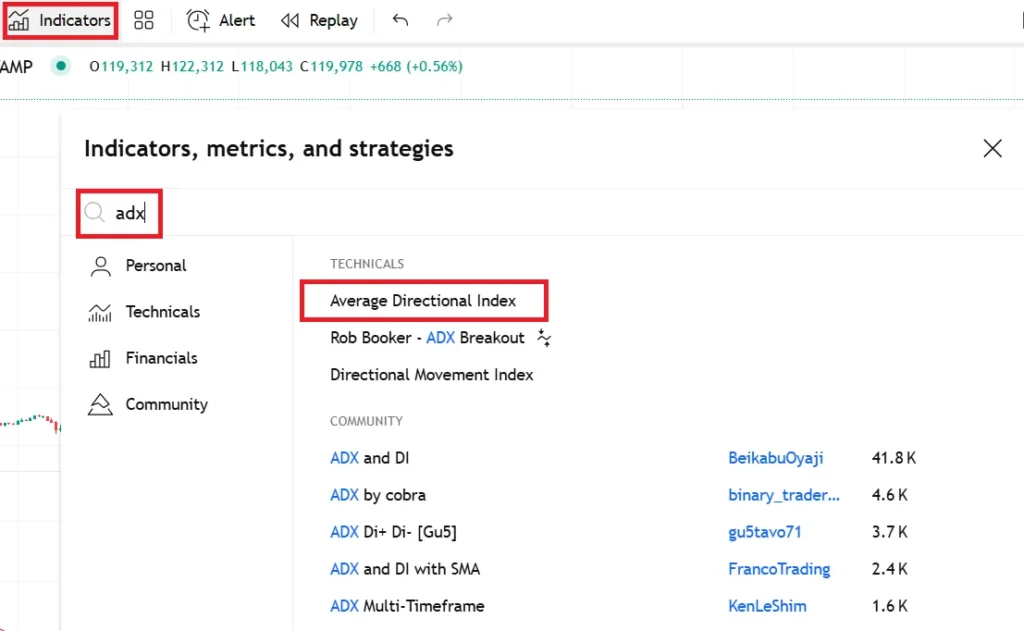This screenshot has width=1024, height=631.
Task: Create an Alert from the toolbar
Action: 221,20
